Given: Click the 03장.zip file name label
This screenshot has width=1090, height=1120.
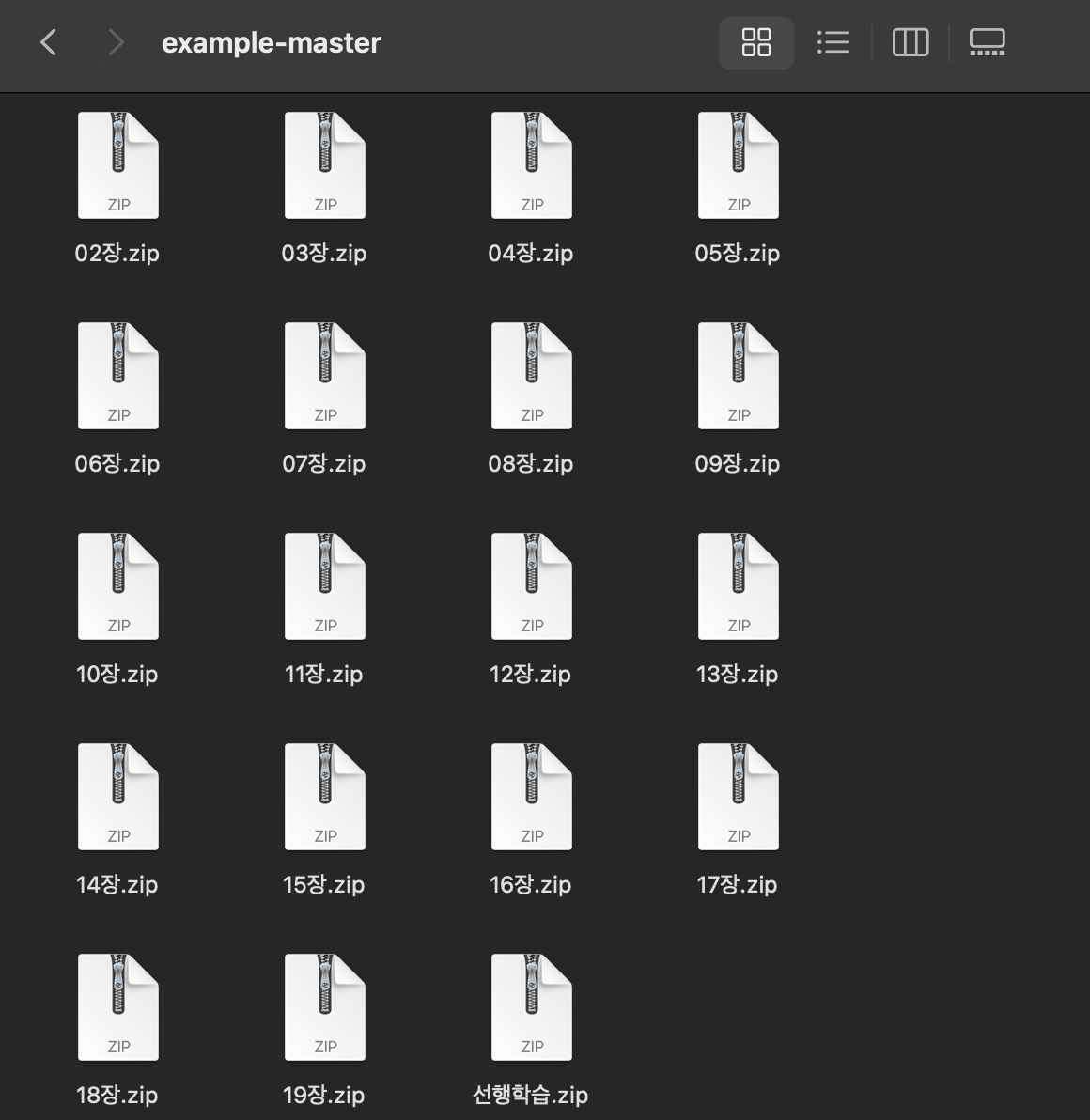Looking at the screenshot, I should (324, 253).
